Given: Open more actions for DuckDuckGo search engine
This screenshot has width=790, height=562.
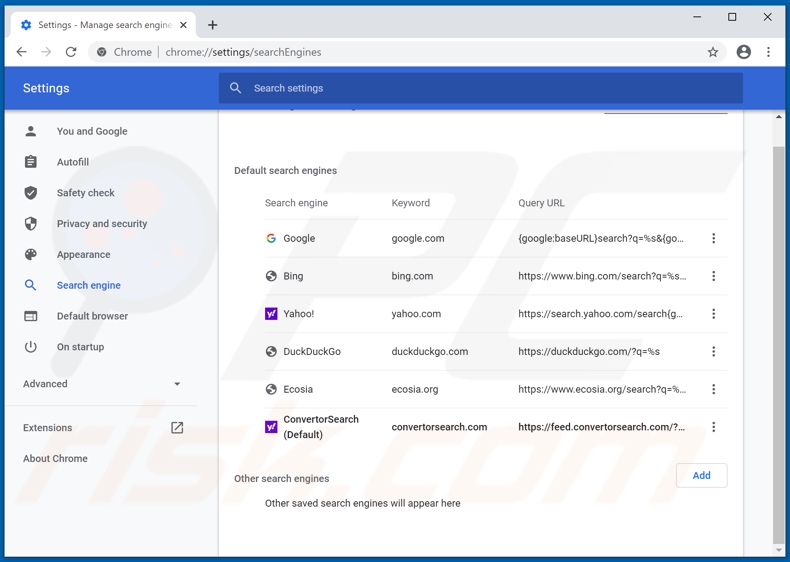Looking at the screenshot, I should pyautogui.click(x=713, y=352).
